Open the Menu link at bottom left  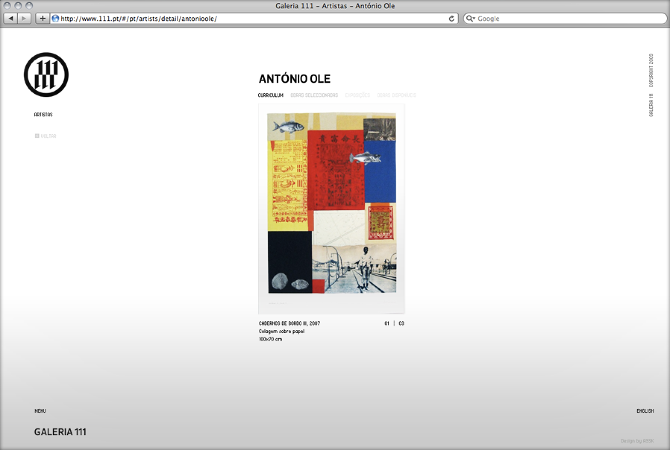40,411
